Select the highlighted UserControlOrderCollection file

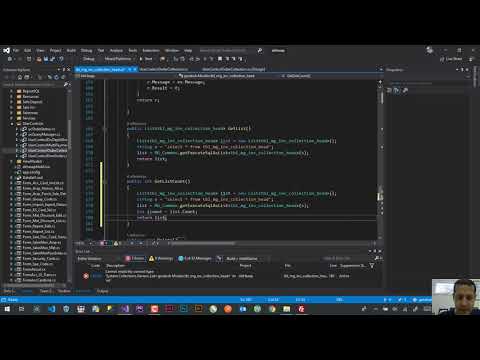click(44, 151)
